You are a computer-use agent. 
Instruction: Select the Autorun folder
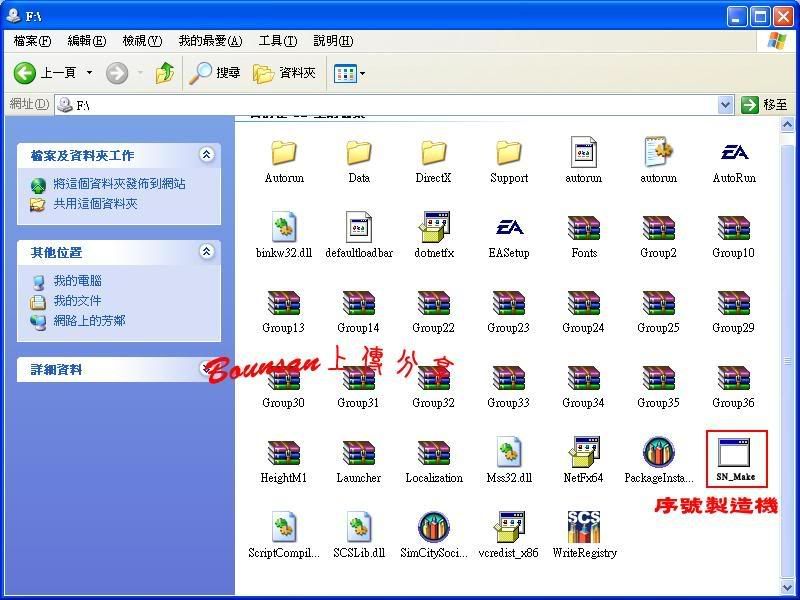[x=284, y=161]
